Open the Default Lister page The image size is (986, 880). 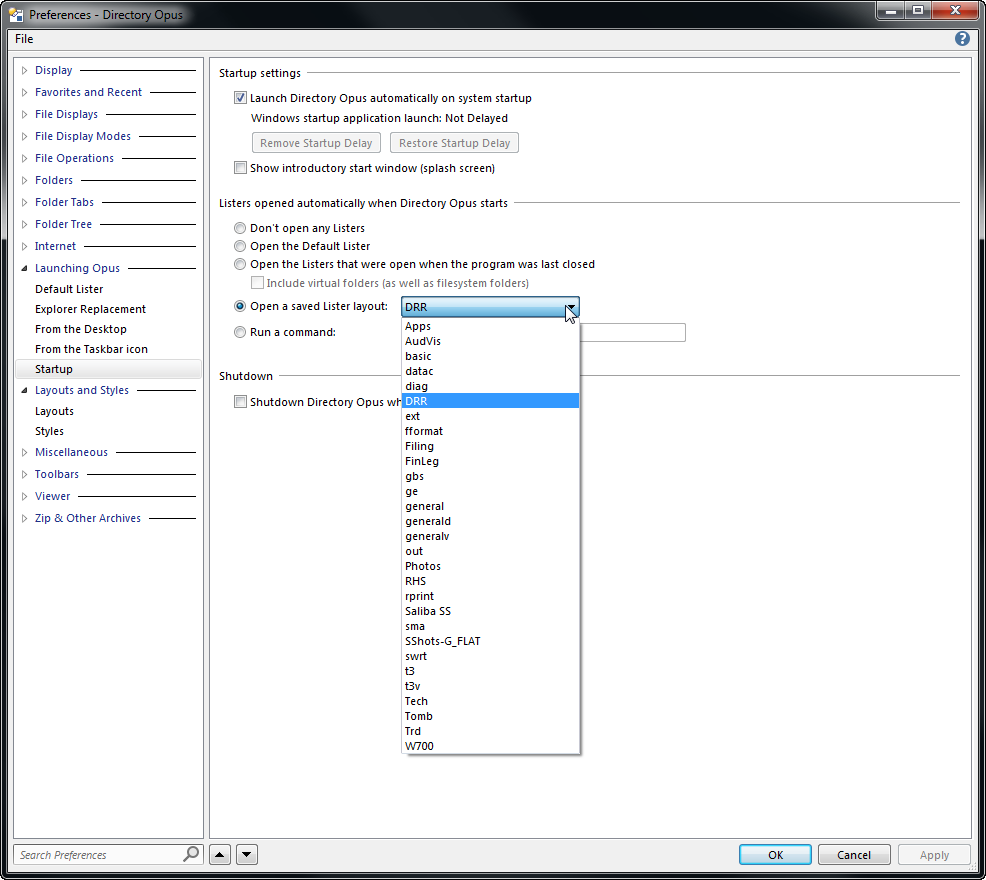[x=69, y=289]
